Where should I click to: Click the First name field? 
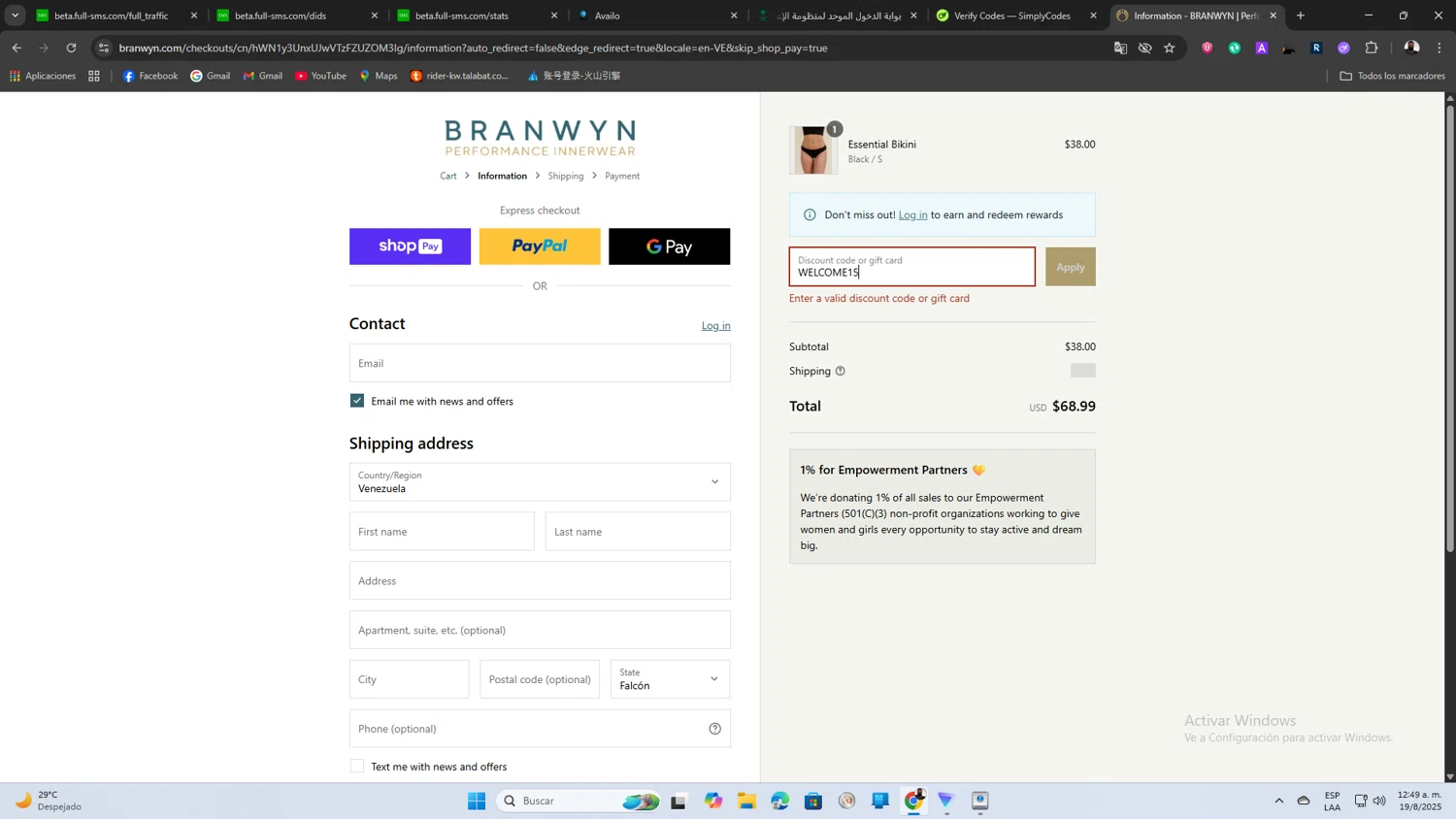point(442,532)
